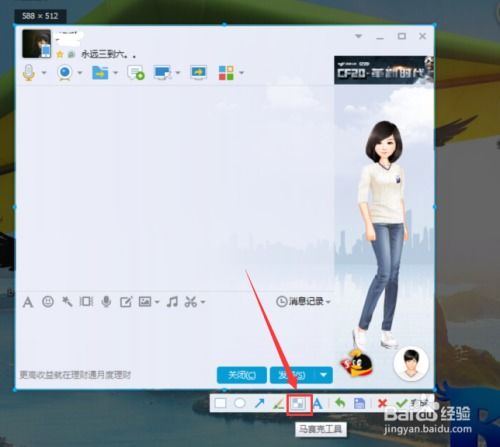This screenshot has height=447, width=500.
Task: Select the ellipse tool in screenshot toolbar
Action: pos(240,403)
